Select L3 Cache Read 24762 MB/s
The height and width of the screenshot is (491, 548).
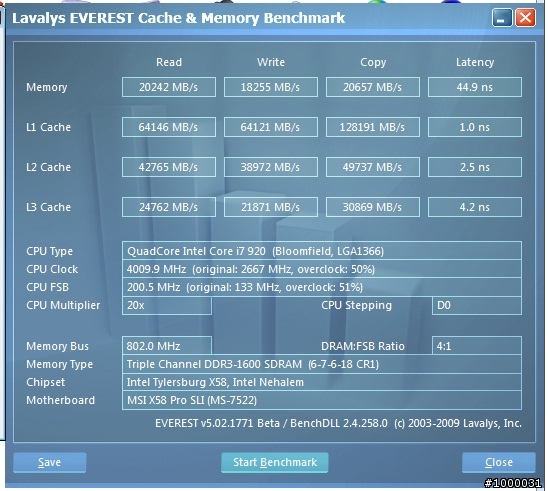pyautogui.click(x=169, y=207)
